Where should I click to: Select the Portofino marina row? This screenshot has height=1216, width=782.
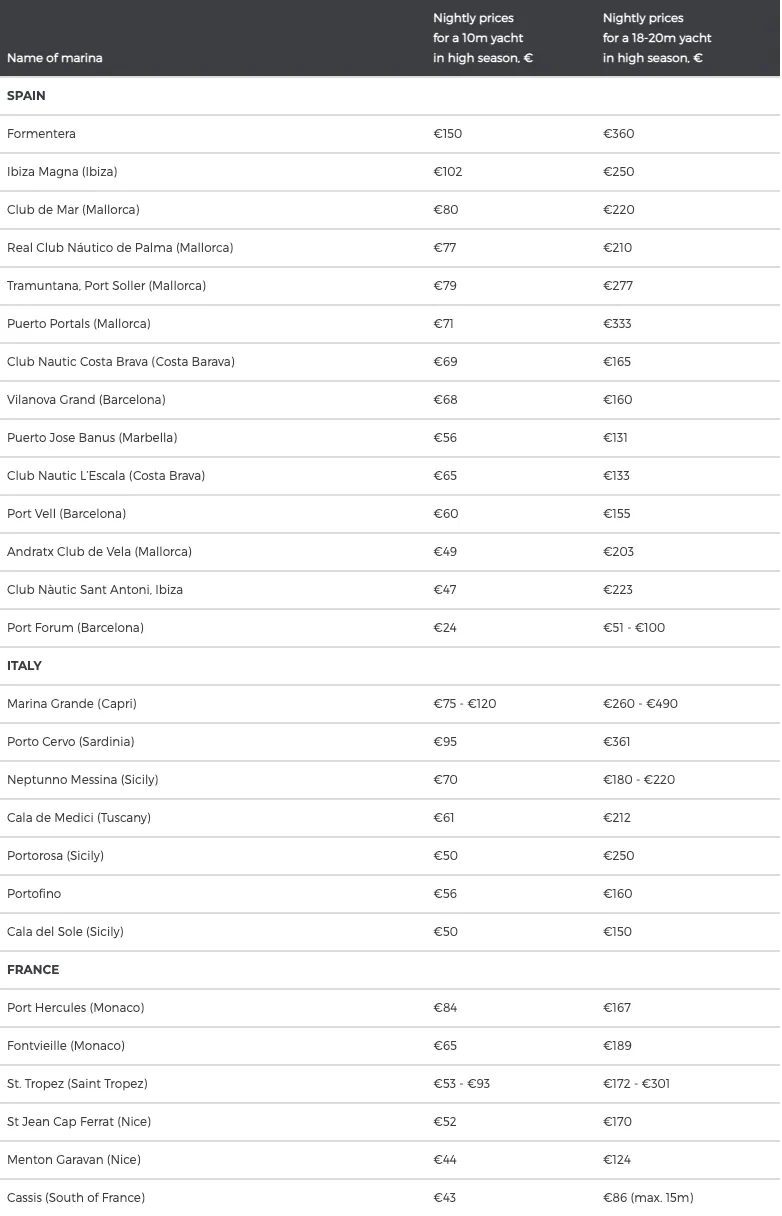[390, 894]
